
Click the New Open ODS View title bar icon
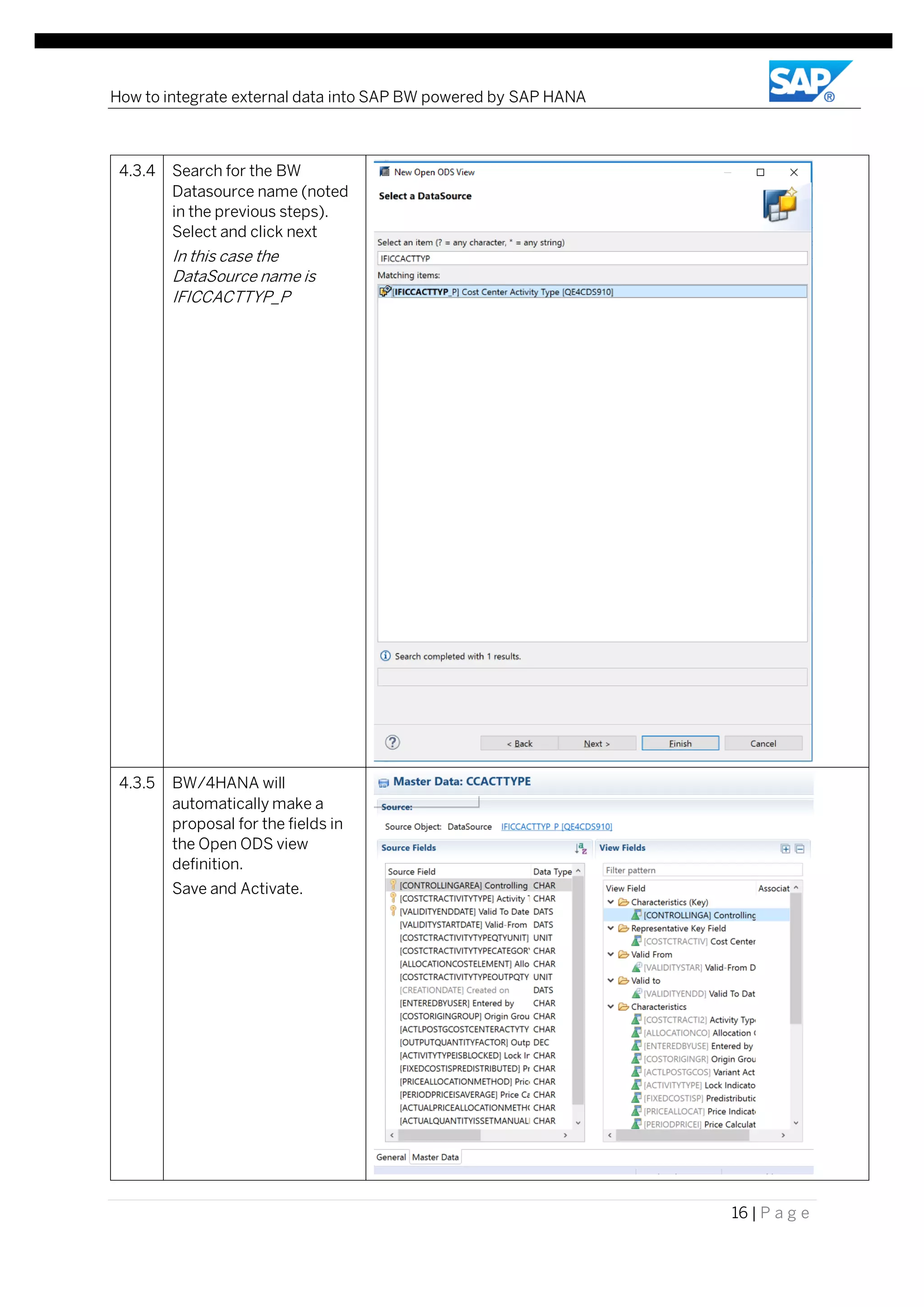(x=384, y=172)
